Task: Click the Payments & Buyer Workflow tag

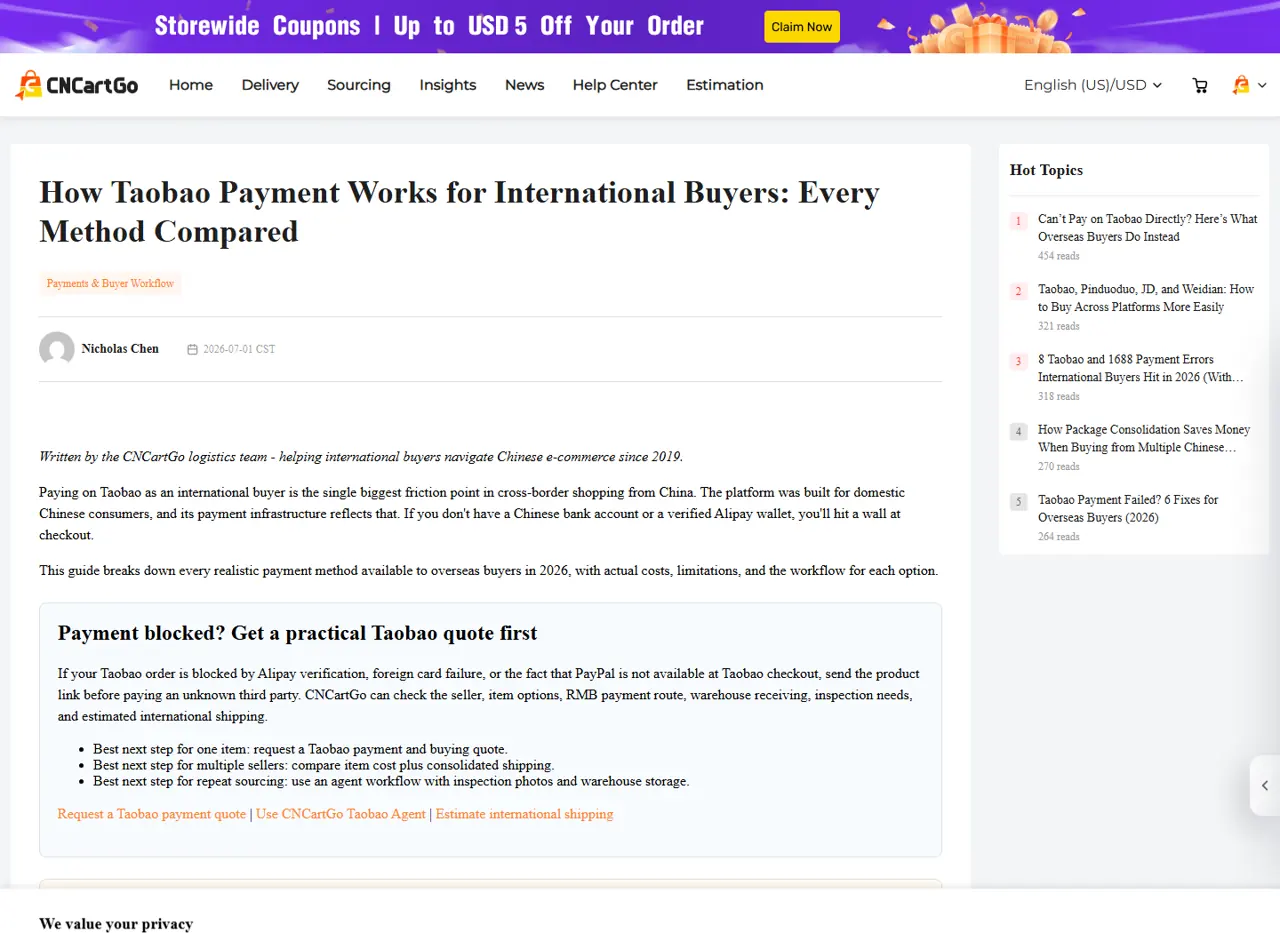Action: click(110, 284)
